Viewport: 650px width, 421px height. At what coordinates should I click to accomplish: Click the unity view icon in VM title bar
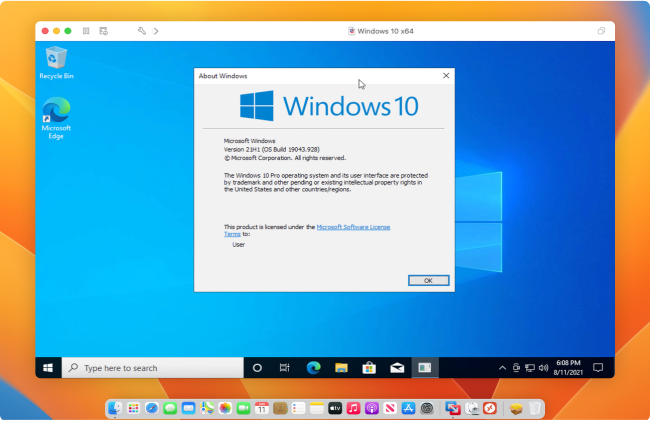click(601, 31)
